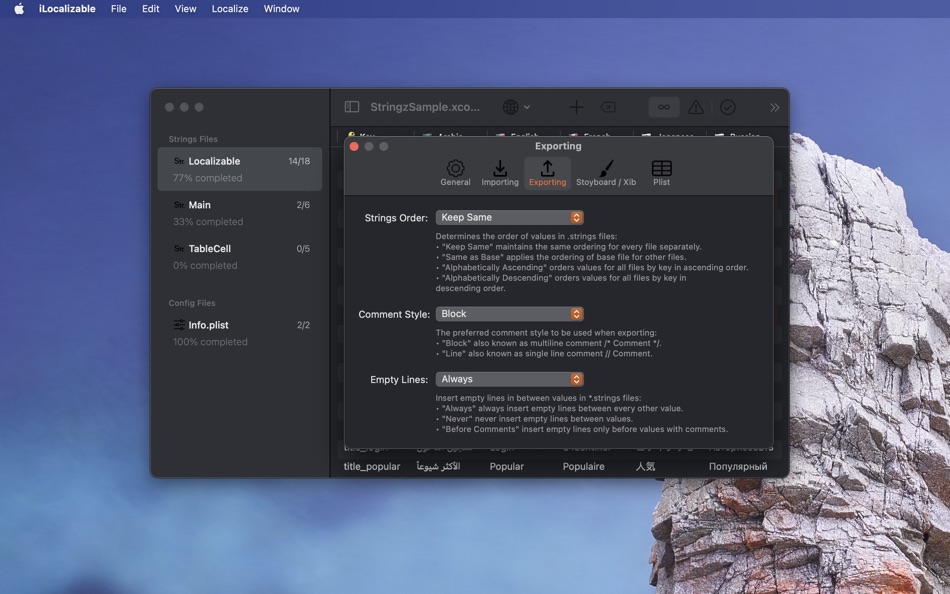
Task: Click the '0/5' count for TableCell
Action: (303, 249)
